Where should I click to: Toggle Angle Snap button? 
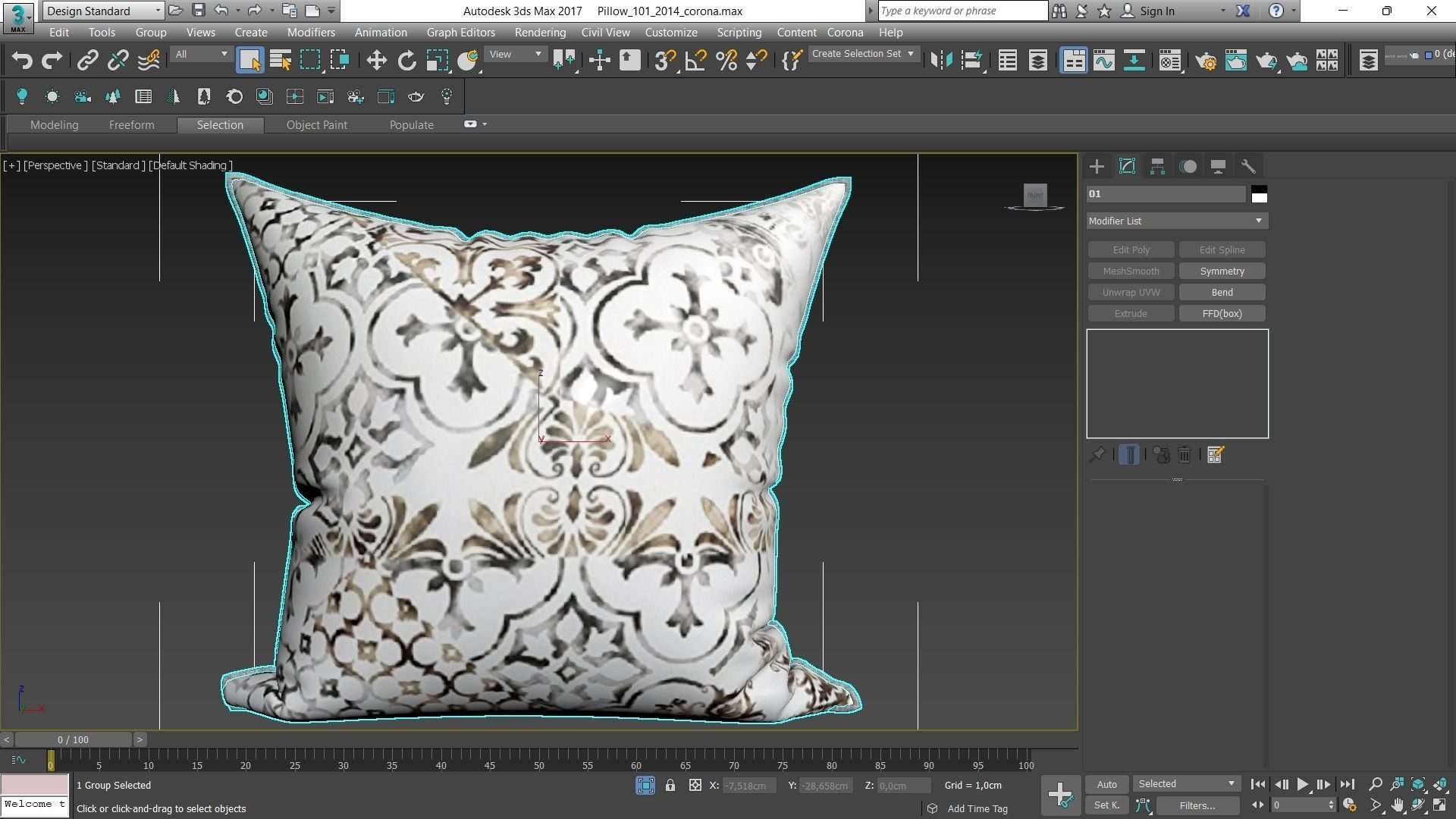pyautogui.click(x=695, y=61)
